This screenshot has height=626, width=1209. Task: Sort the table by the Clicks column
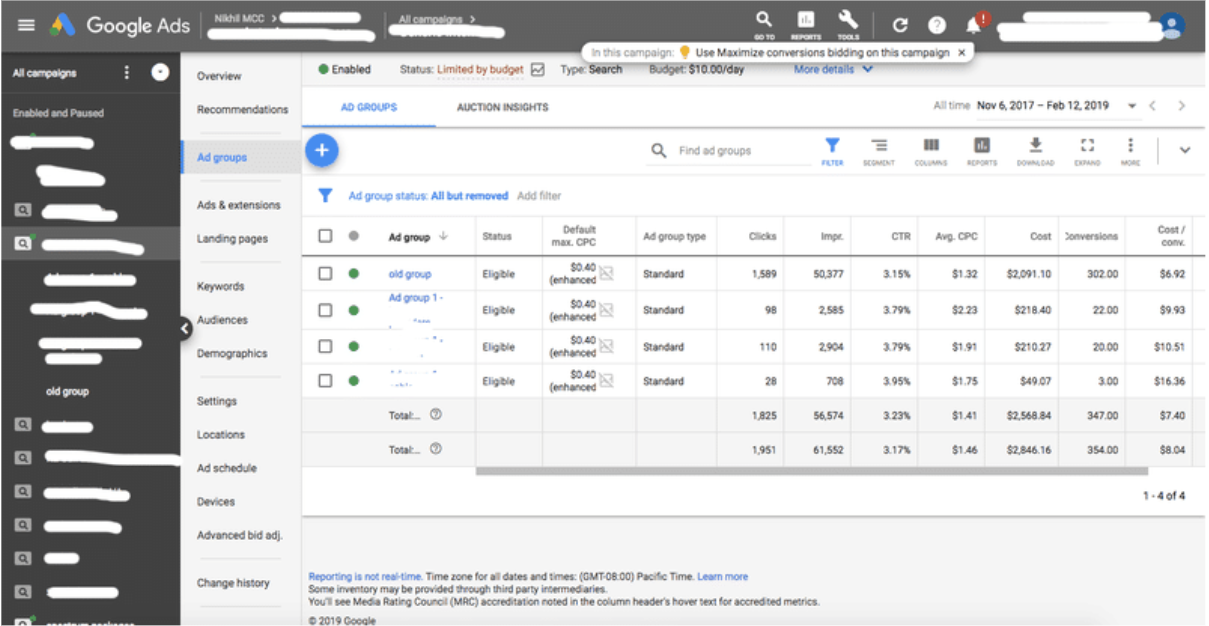(763, 237)
